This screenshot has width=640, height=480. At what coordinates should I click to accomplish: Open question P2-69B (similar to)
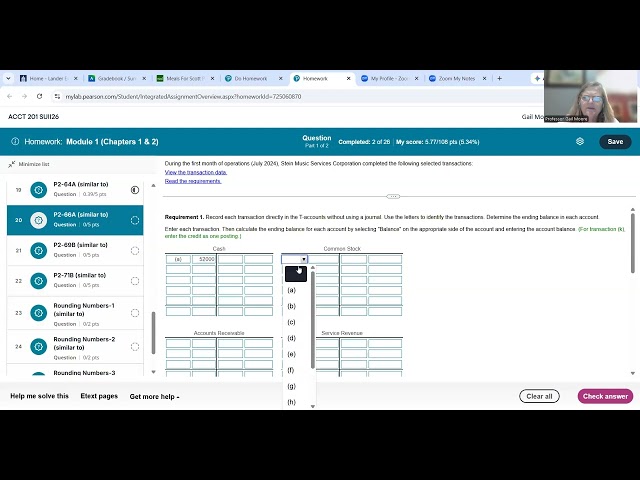tap(75, 250)
